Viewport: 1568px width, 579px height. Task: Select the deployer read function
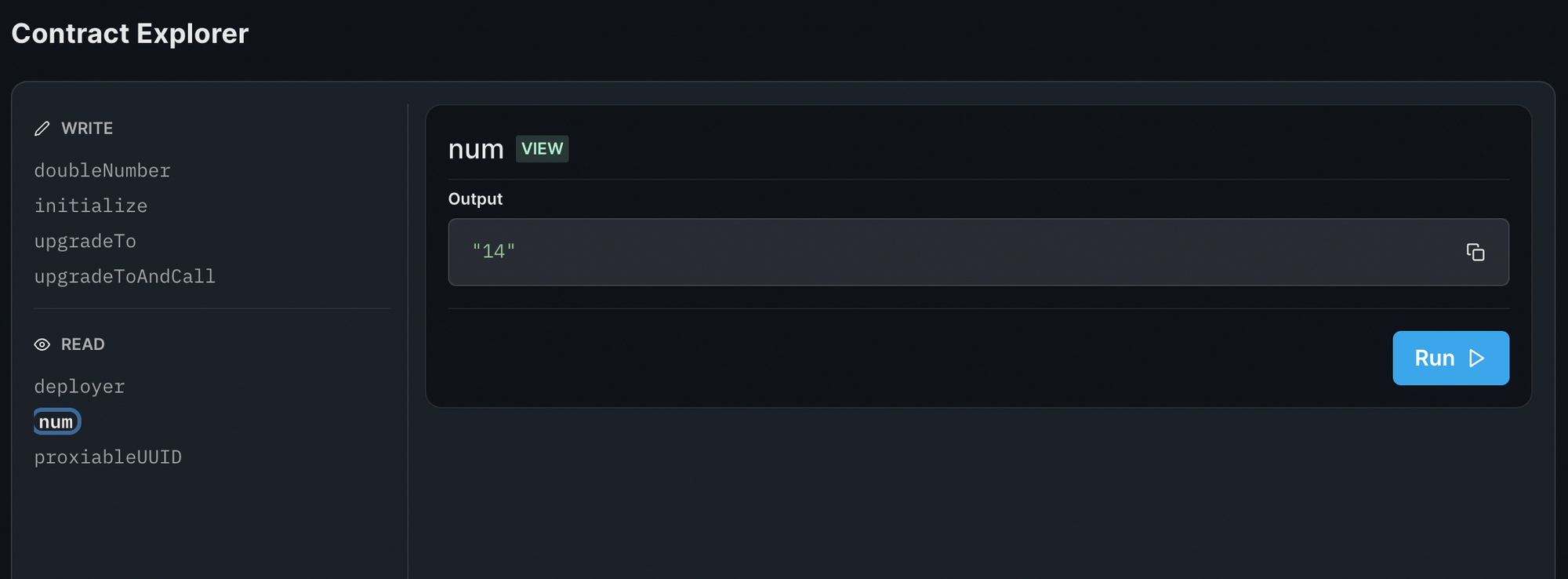tap(80, 386)
